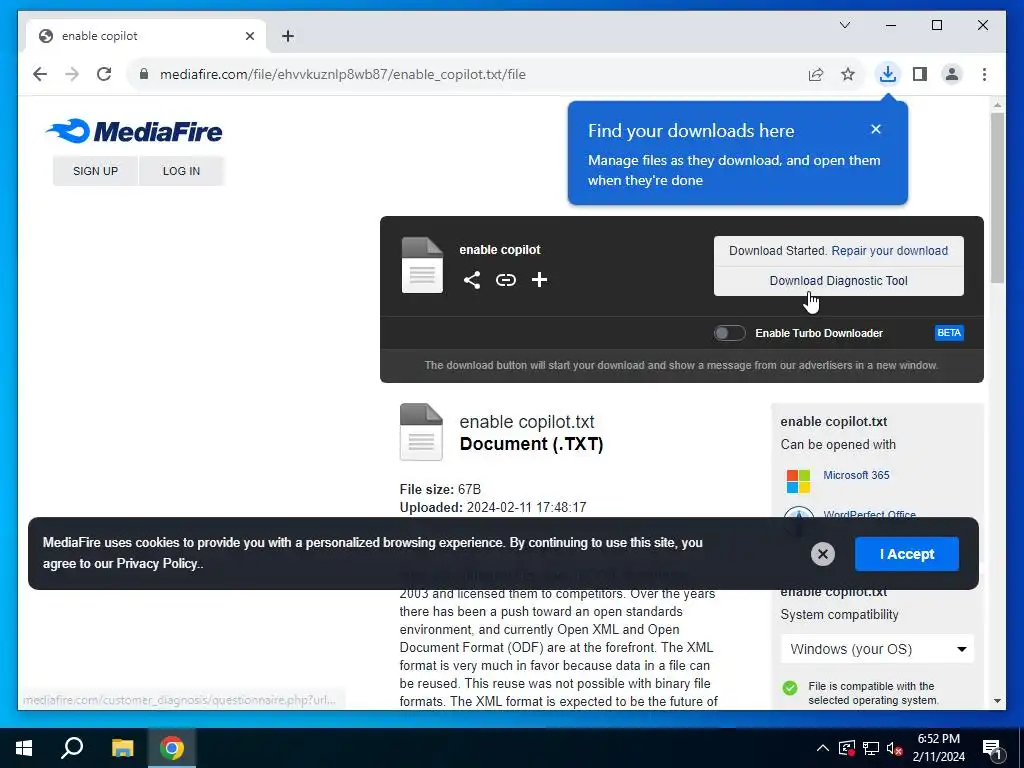Click 'File size: 67B' text
This screenshot has width=1024, height=768.
(x=440, y=489)
